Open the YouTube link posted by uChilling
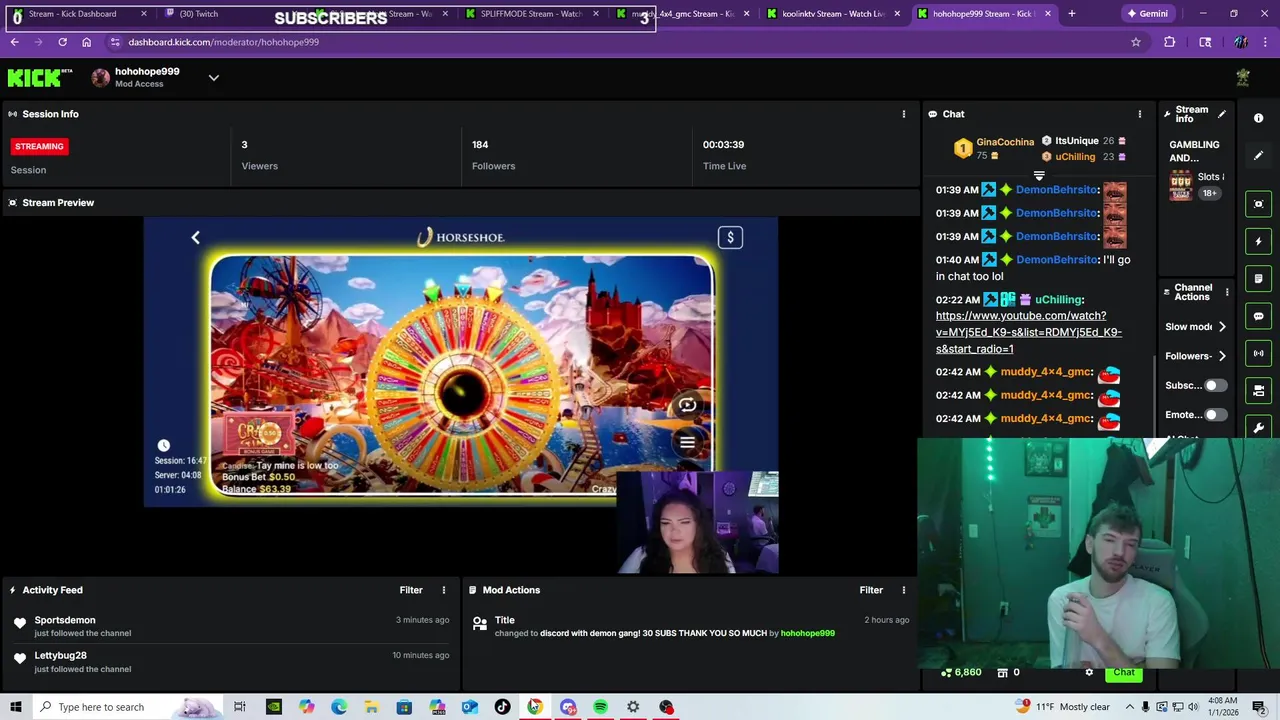The image size is (1280, 720). click(1028, 332)
